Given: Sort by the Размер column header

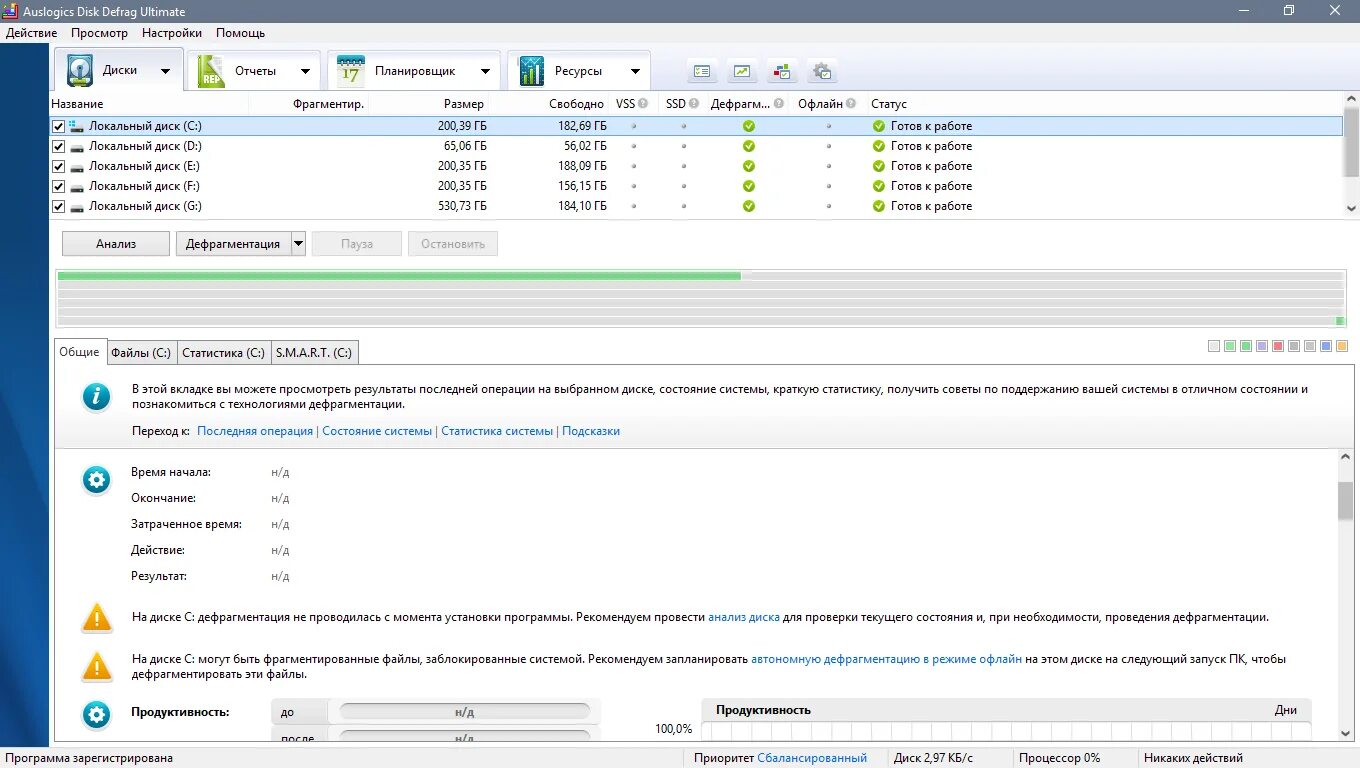Looking at the screenshot, I should 464,104.
